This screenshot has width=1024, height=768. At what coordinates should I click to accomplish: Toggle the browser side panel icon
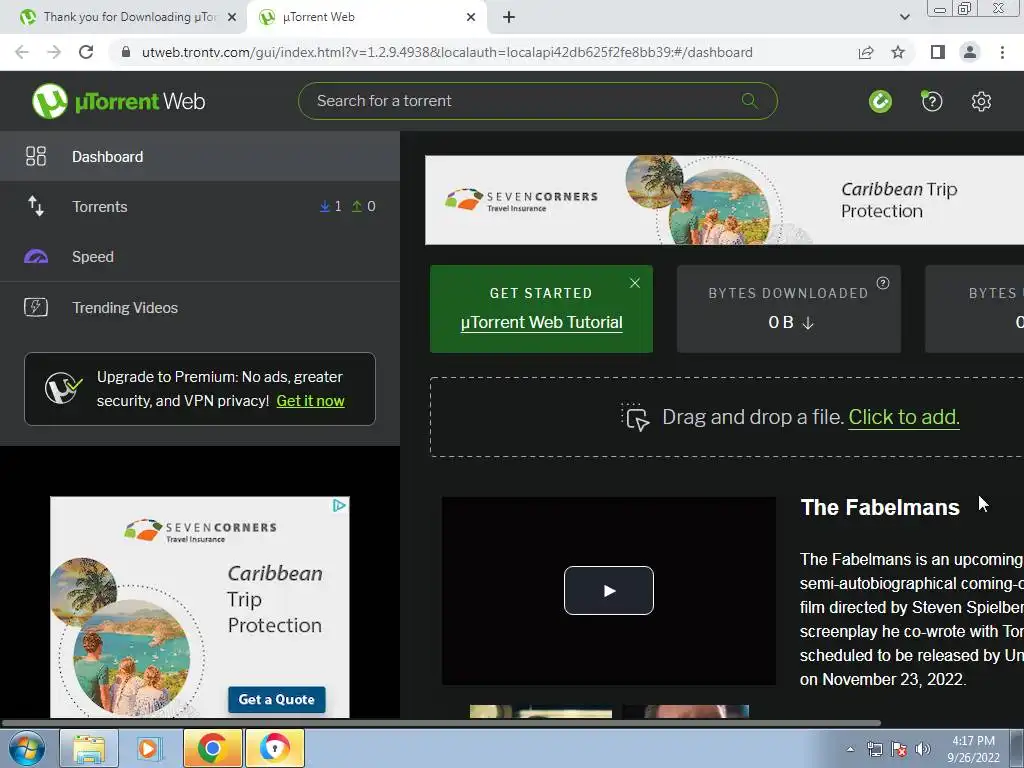938,52
